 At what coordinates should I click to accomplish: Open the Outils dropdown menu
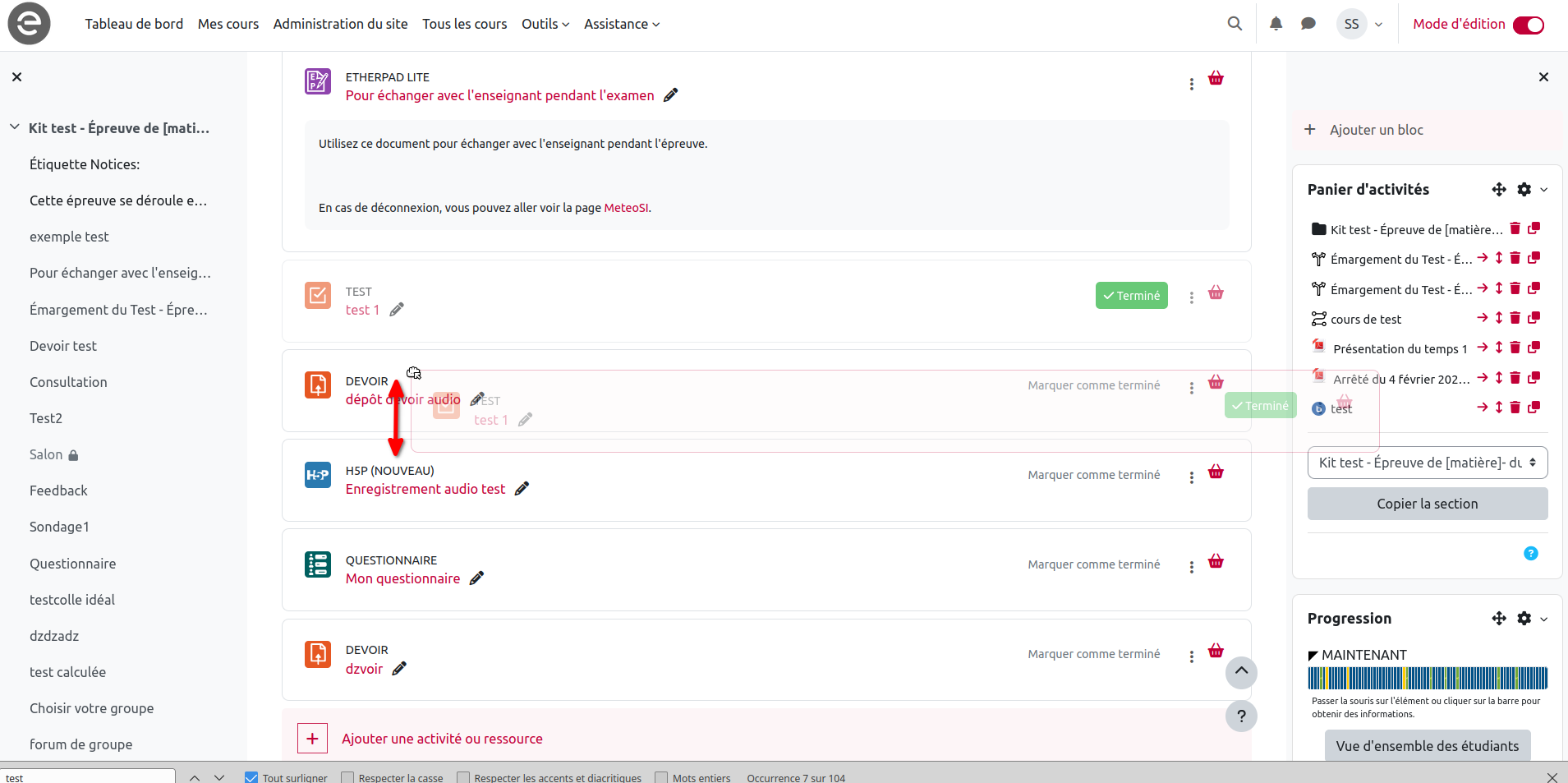coord(545,24)
